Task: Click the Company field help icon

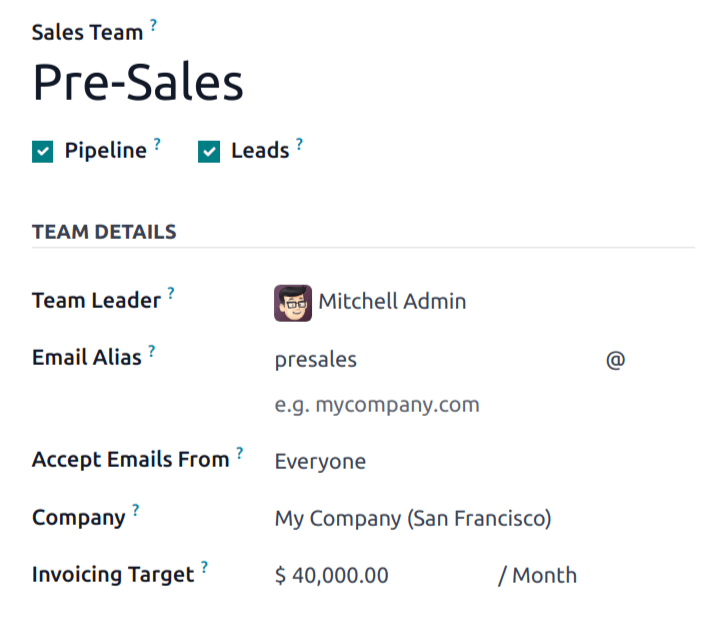Action: (x=136, y=510)
